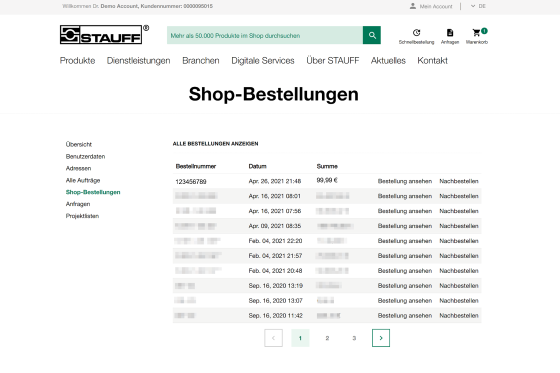Image resolution: width=560 pixels, height=373 pixels.
Task: Reorder the Sep. 16, 2020 13:19 order
Action: coord(459,286)
